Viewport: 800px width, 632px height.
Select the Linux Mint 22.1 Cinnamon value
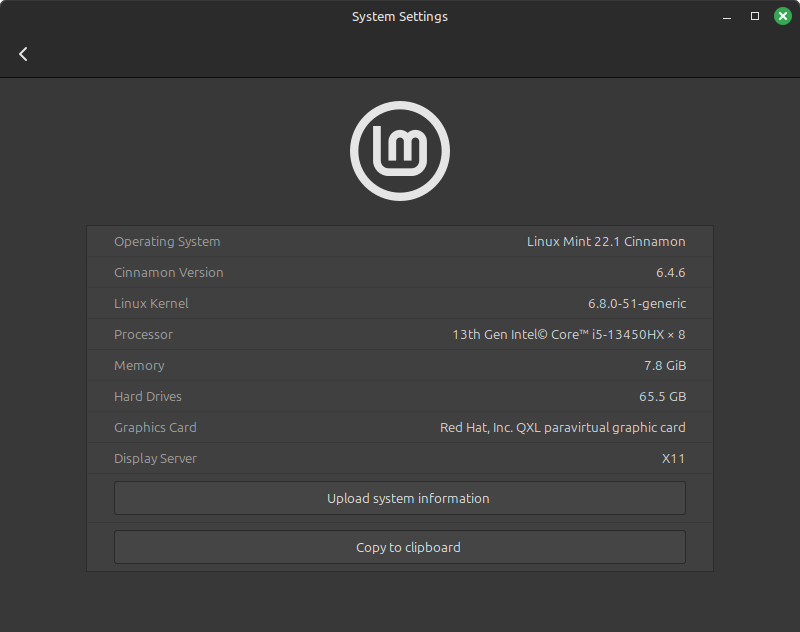click(x=606, y=241)
